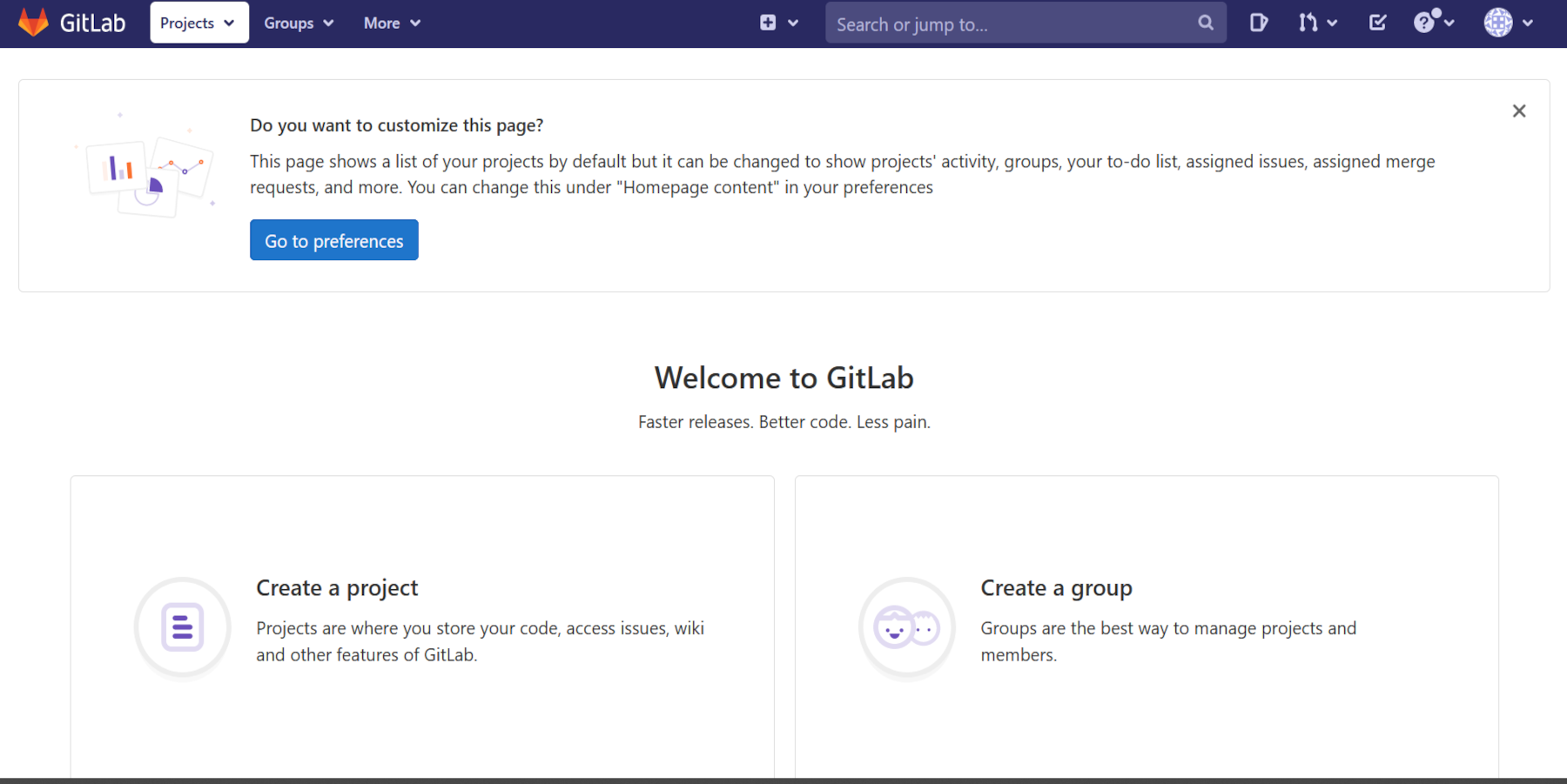Focus the Search or jump to field
Image resolution: width=1567 pixels, height=784 pixels.
click(1026, 23)
